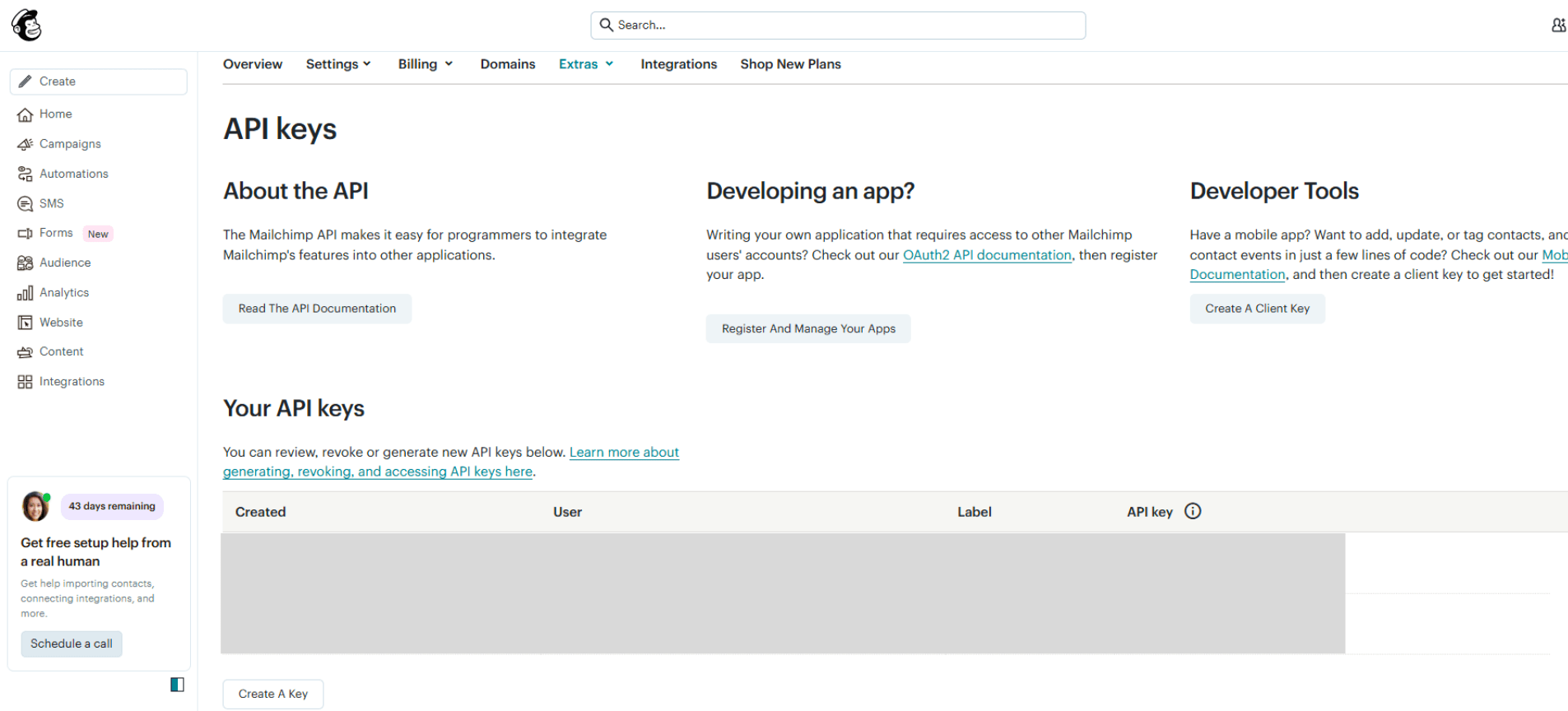Open the Documentation link under Developer Tools
This screenshot has width=1568, height=711.
(1237, 275)
